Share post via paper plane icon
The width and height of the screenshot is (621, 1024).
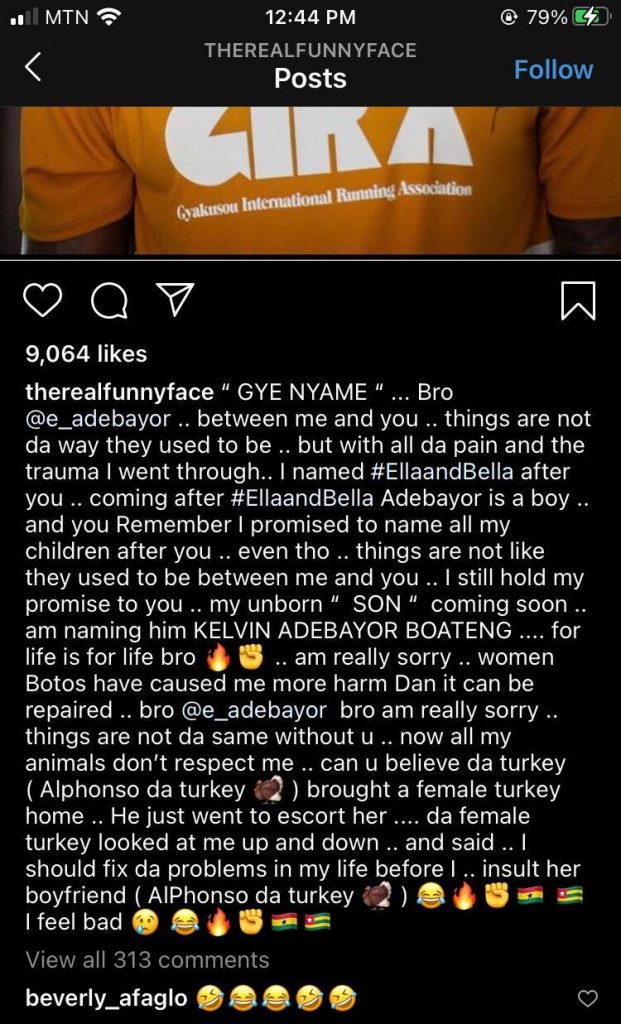[175, 300]
